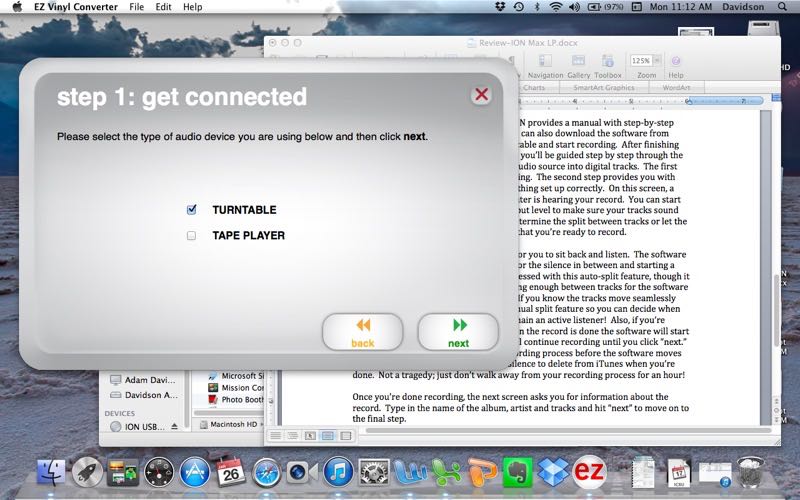
Task: Enable the TAPE PLAYER option
Action: [x=191, y=236]
